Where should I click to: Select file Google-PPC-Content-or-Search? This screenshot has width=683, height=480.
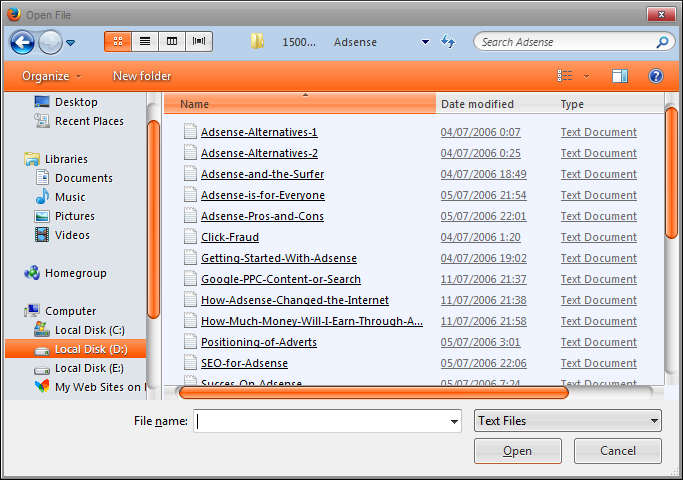click(281, 279)
